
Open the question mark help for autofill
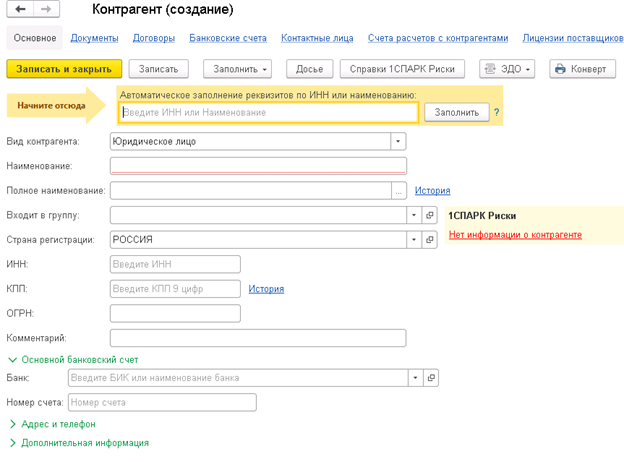click(x=497, y=112)
